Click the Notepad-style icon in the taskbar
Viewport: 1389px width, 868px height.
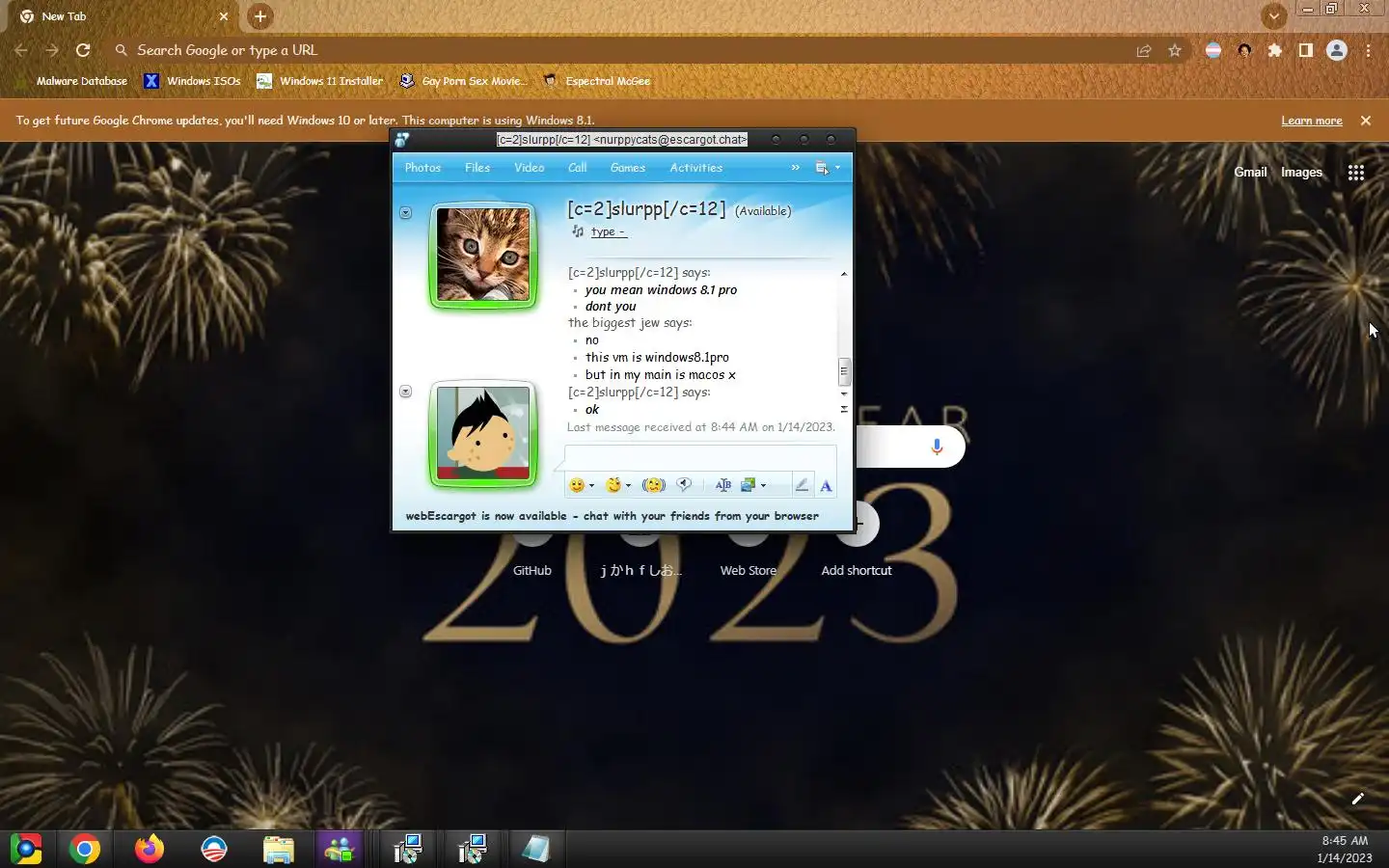tap(535, 849)
